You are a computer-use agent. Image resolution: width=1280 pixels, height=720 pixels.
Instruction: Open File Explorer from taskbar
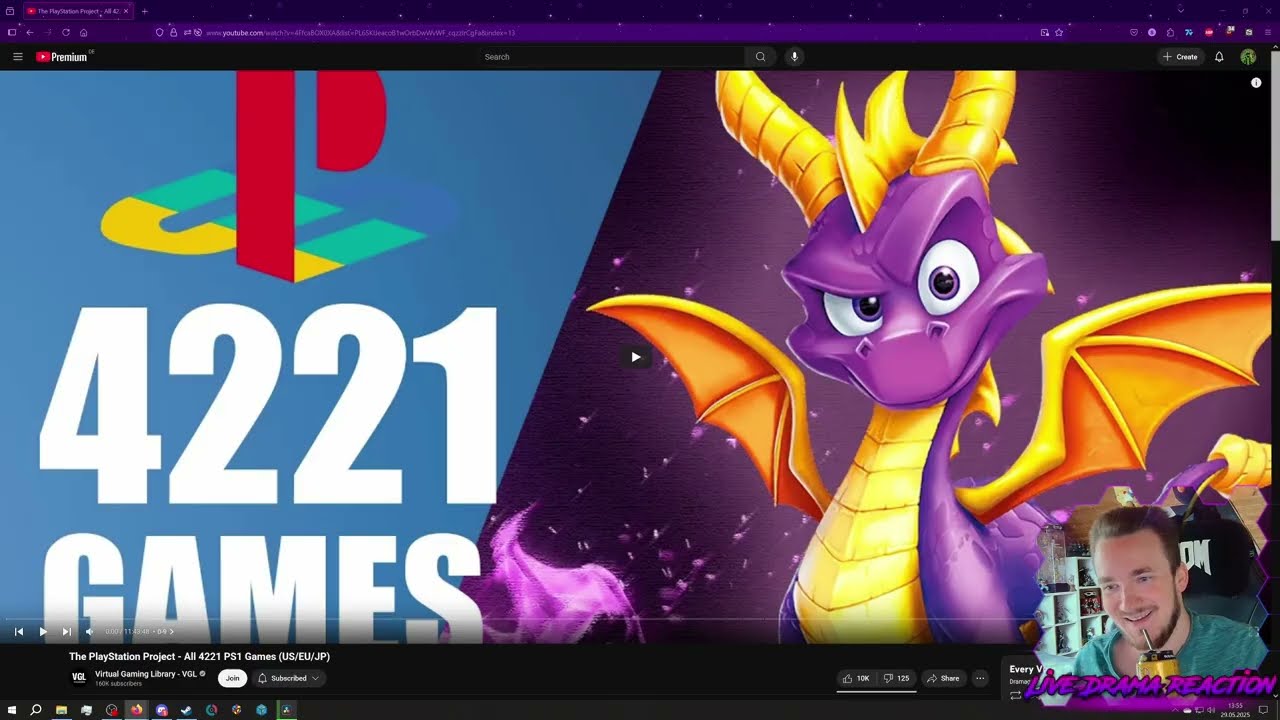coord(61,710)
